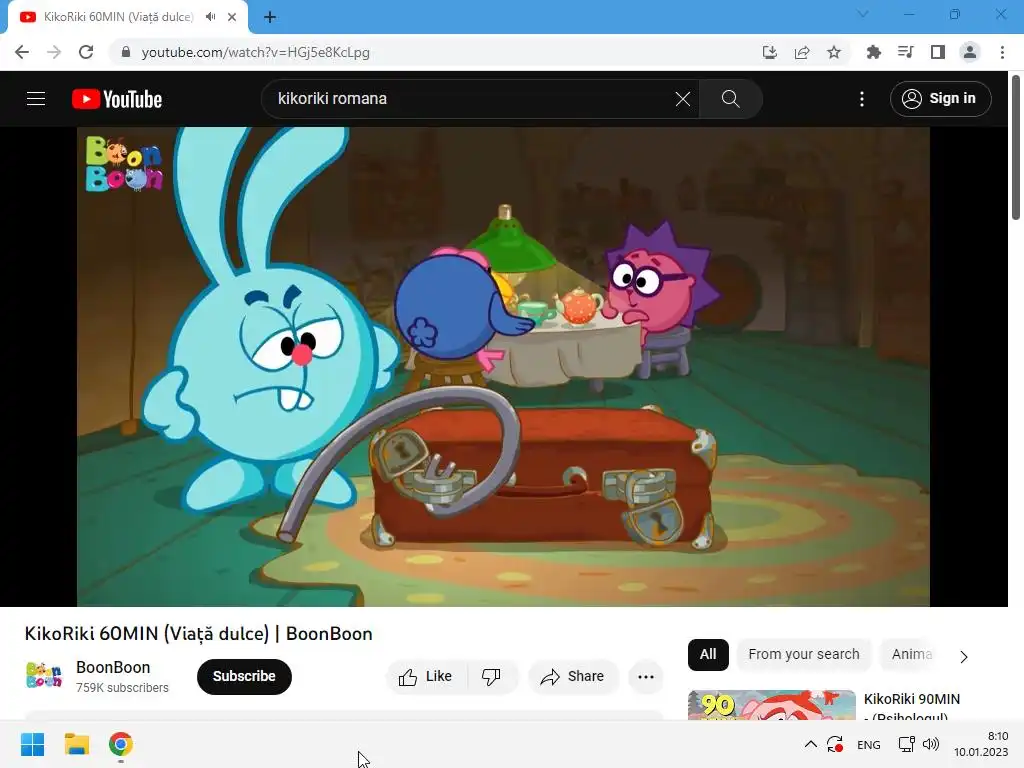
Task: Open the KikoRiki 90MIN video thumbnail
Action: [x=771, y=705]
